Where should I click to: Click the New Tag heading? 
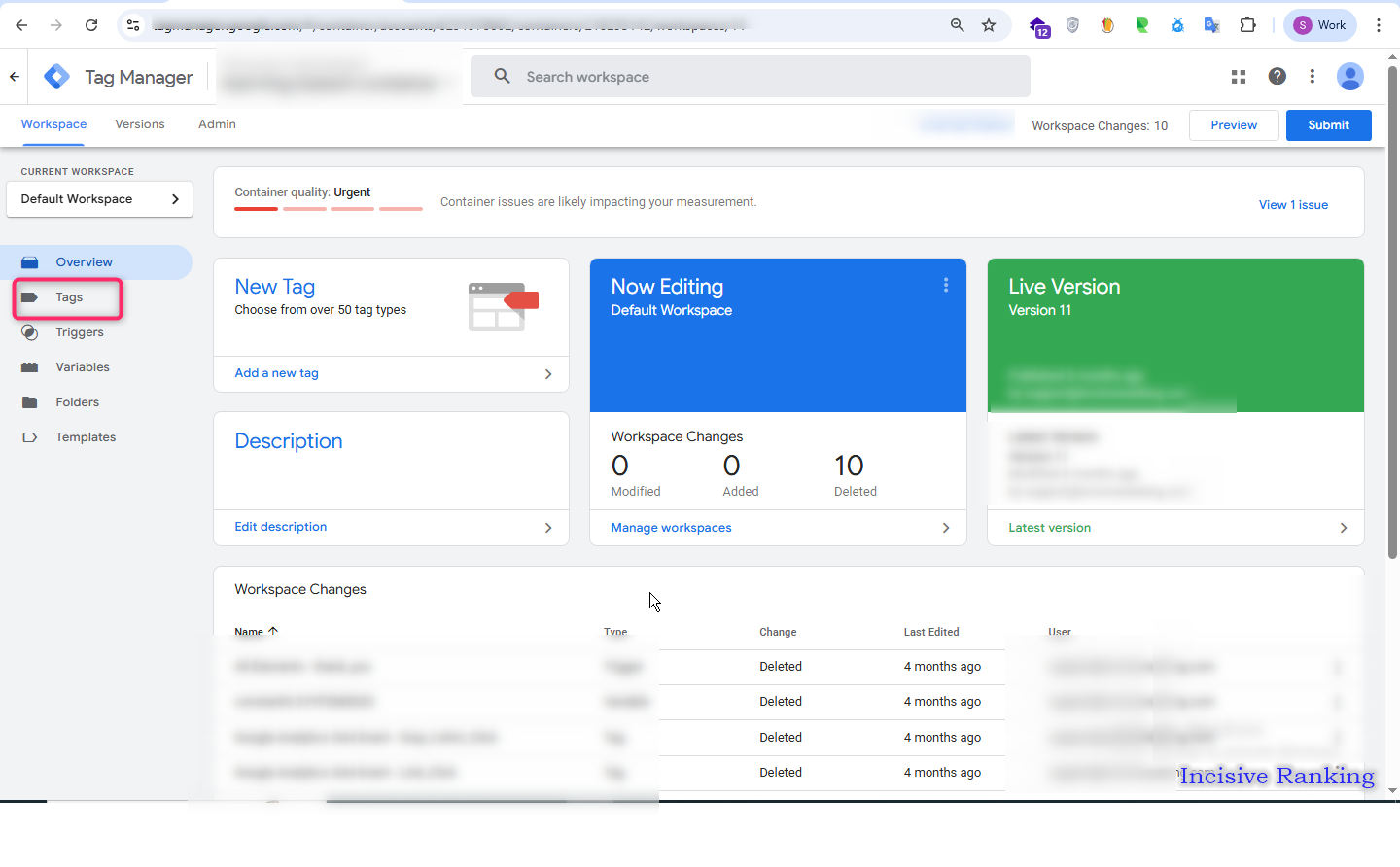(x=275, y=287)
